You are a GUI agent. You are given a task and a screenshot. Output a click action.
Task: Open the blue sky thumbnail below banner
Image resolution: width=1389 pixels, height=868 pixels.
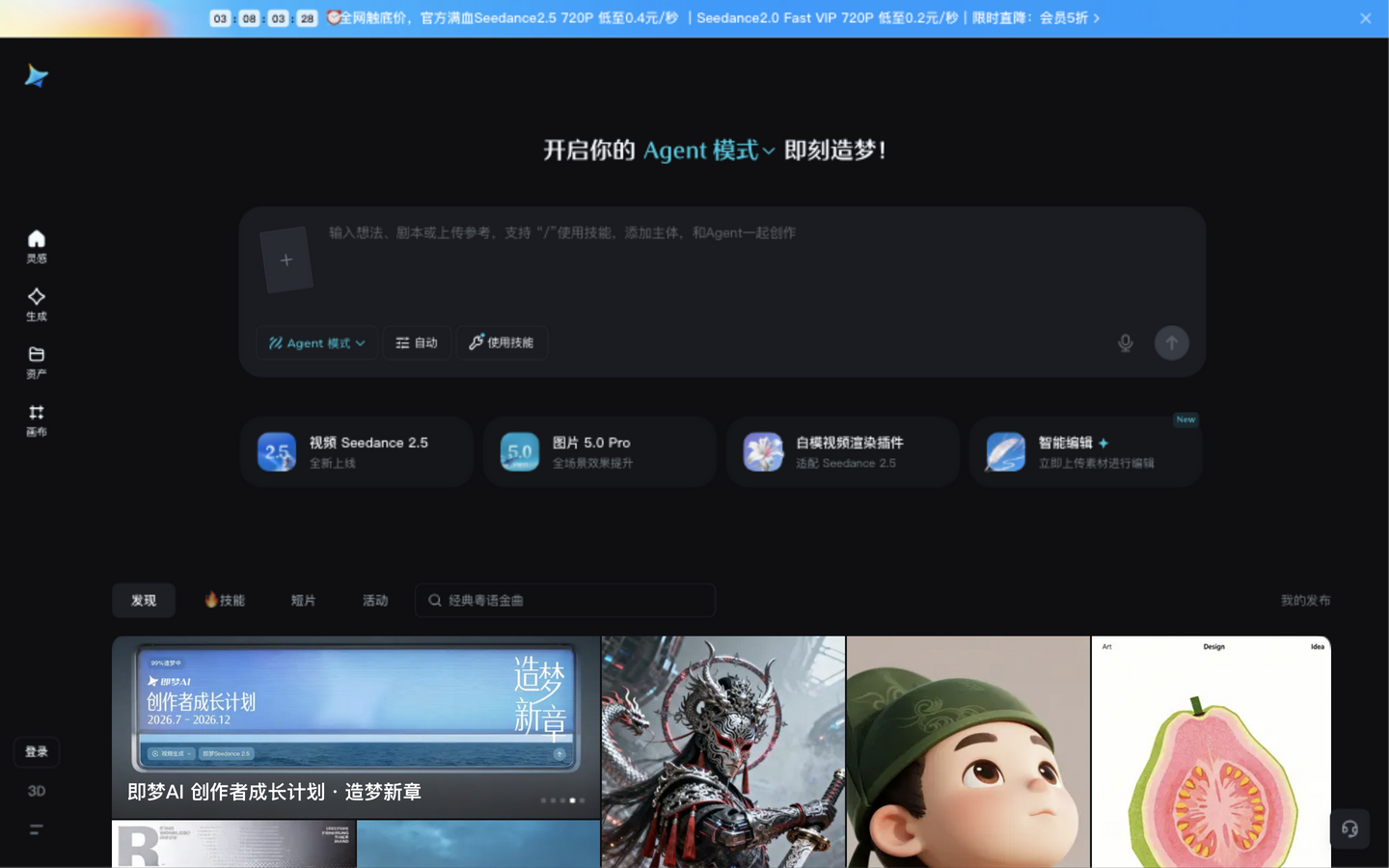point(478,844)
